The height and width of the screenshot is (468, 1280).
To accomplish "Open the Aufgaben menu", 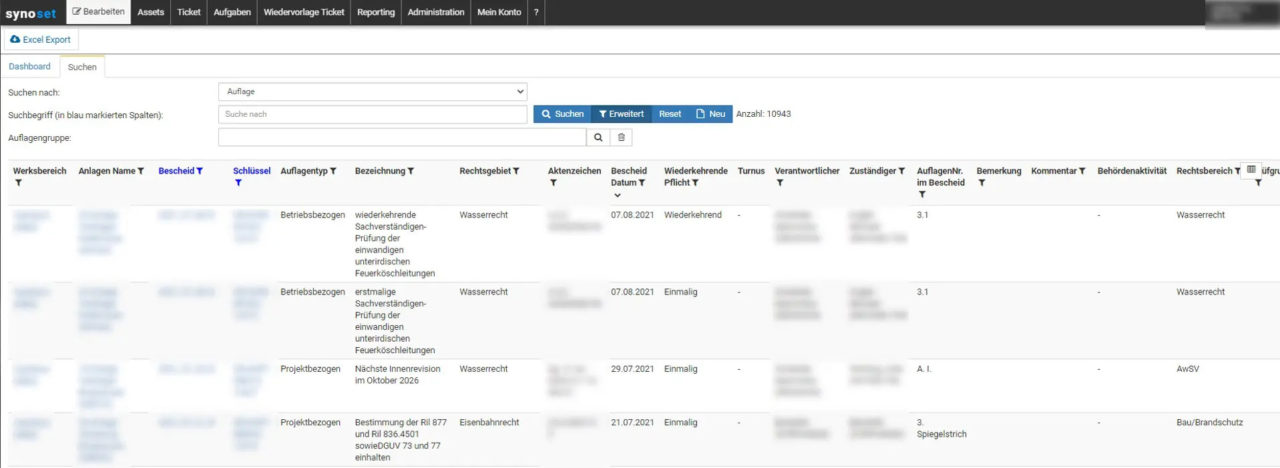I will pos(232,12).
